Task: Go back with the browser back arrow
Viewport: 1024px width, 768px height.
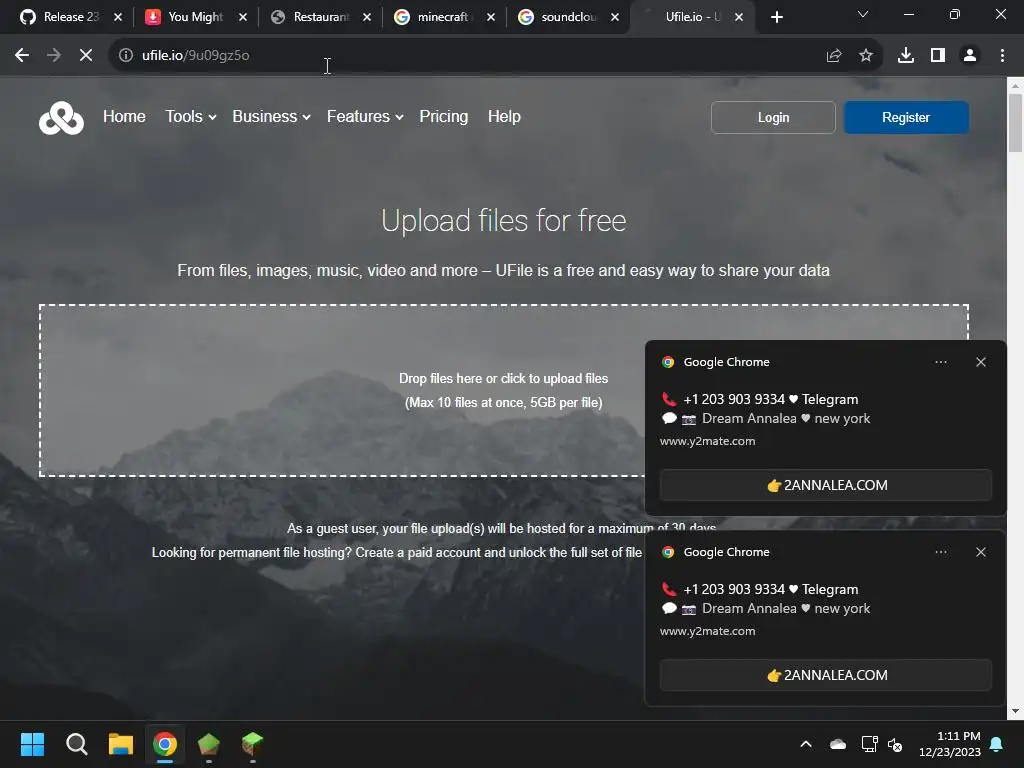Action: coord(22,56)
